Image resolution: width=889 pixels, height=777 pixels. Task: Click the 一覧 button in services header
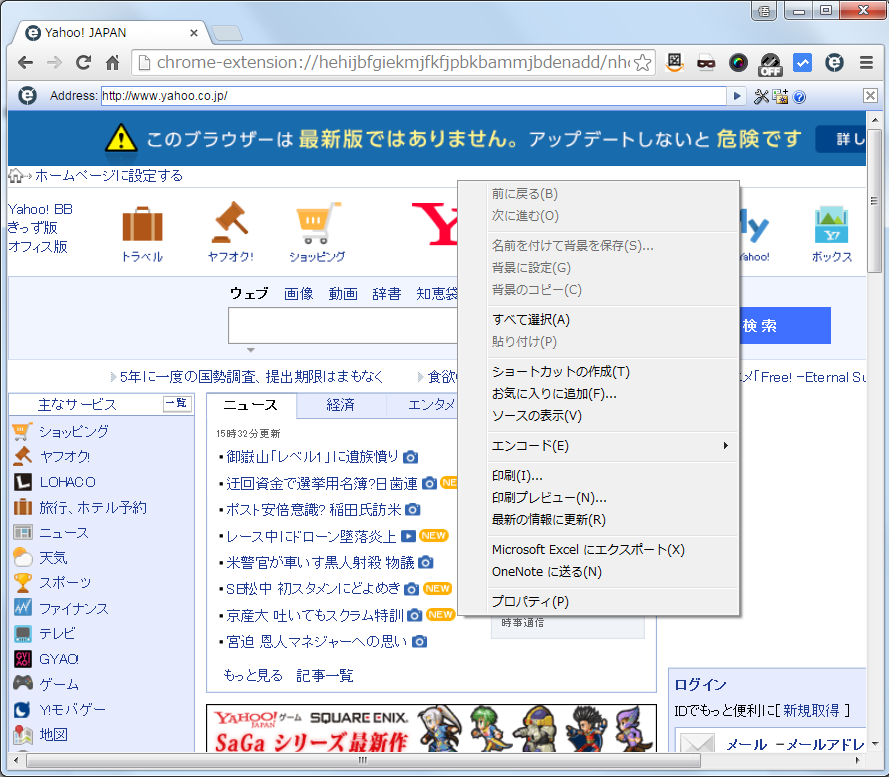pyautogui.click(x=177, y=403)
